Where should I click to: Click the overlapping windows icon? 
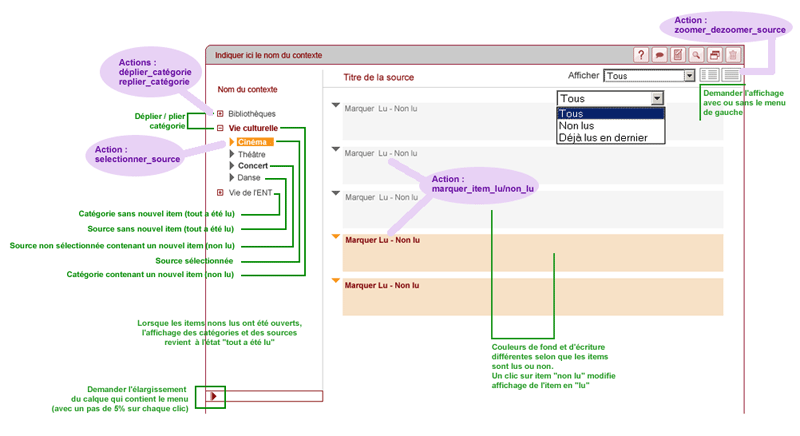[x=714, y=55]
